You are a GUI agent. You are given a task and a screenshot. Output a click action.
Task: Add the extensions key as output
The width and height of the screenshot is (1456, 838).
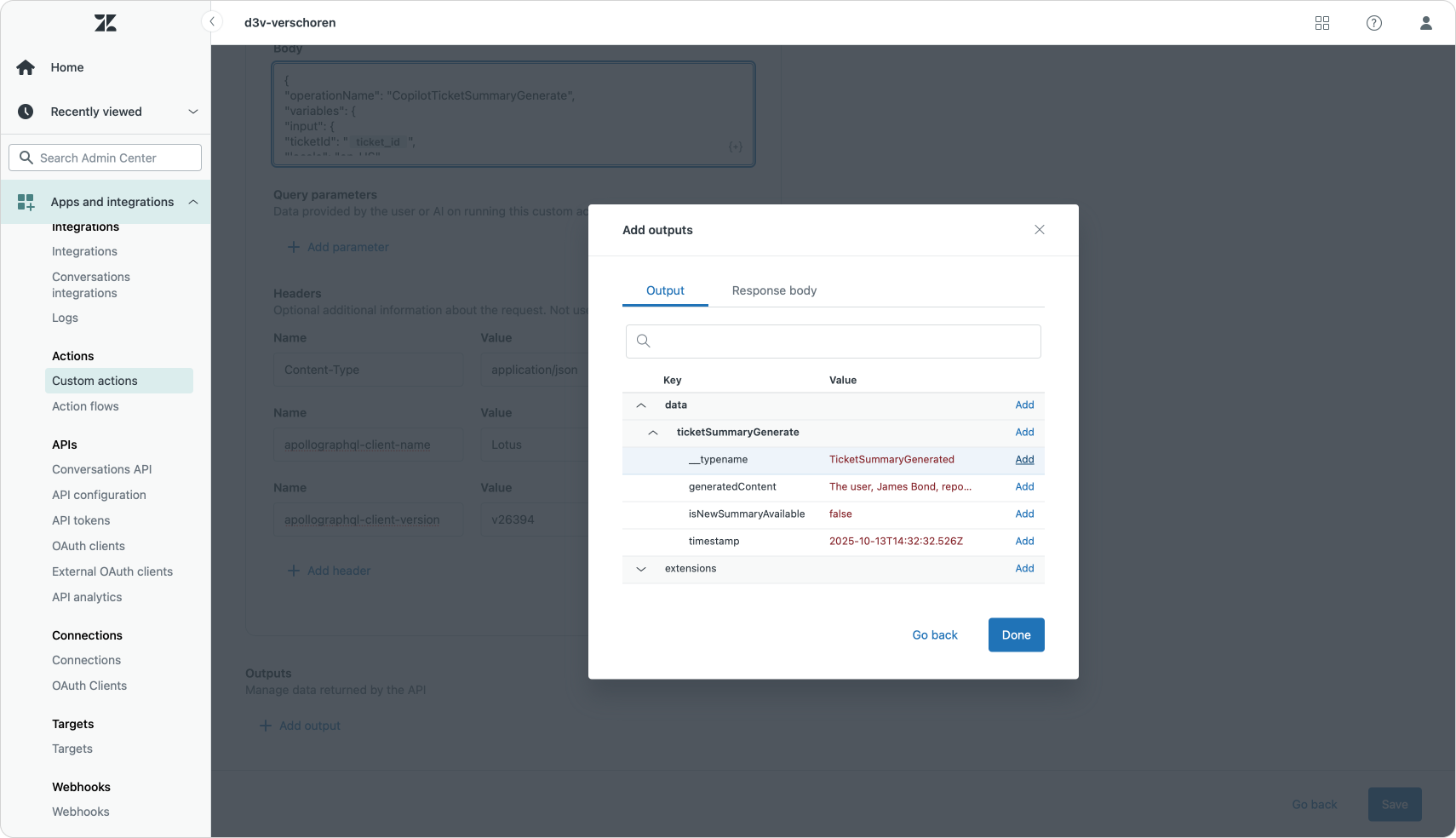tap(1024, 569)
